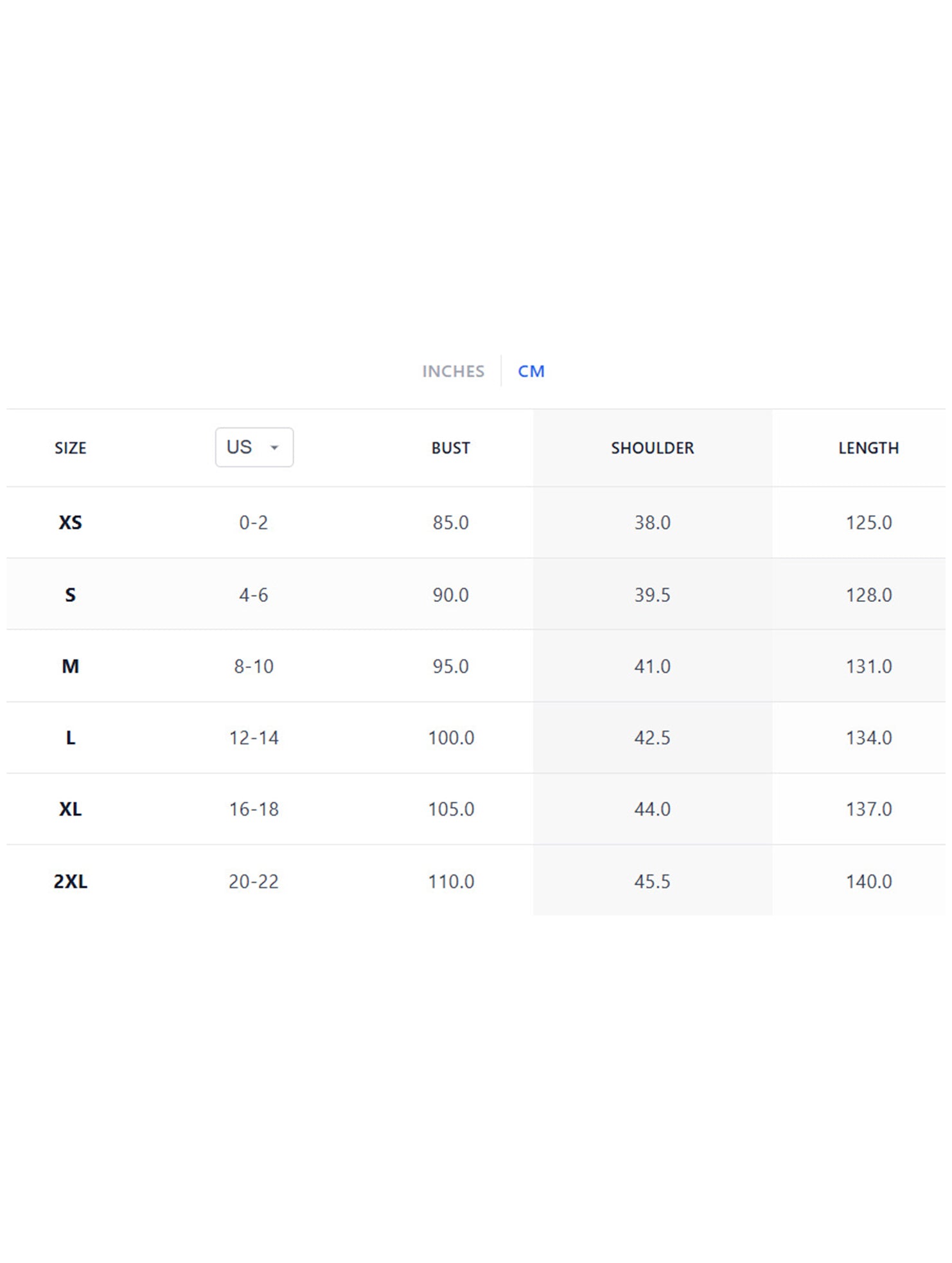Select the L size row label
The width and height of the screenshot is (952, 1263).
click(x=70, y=737)
